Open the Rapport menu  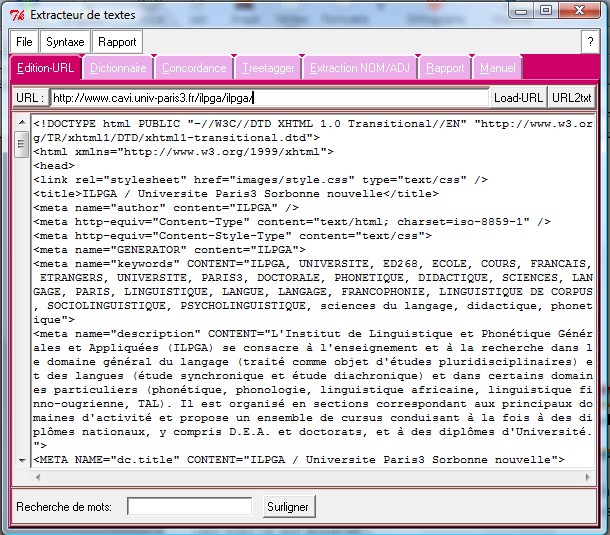[x=117, y=42]
